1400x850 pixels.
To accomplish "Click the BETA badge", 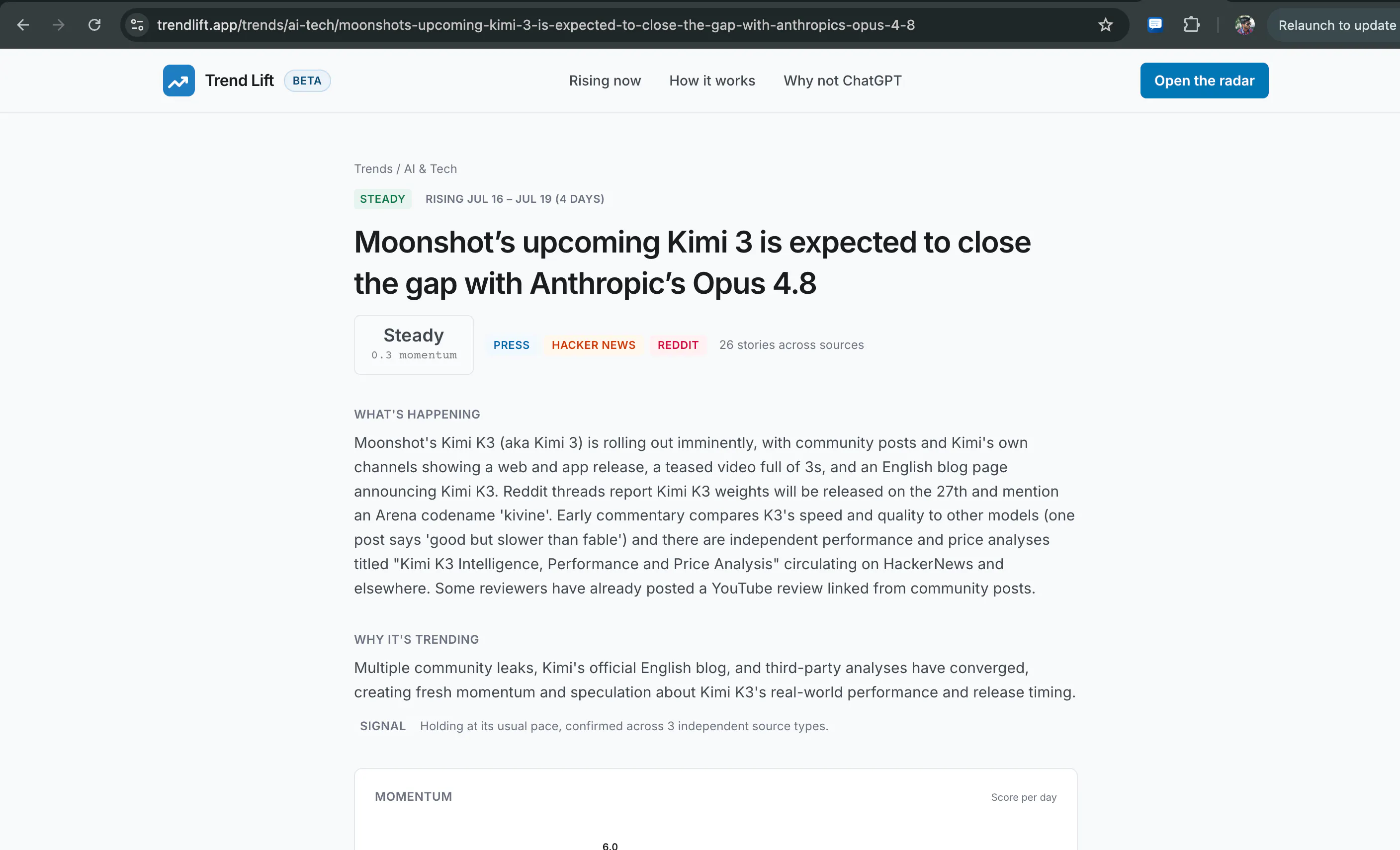I will coord(307,81).
